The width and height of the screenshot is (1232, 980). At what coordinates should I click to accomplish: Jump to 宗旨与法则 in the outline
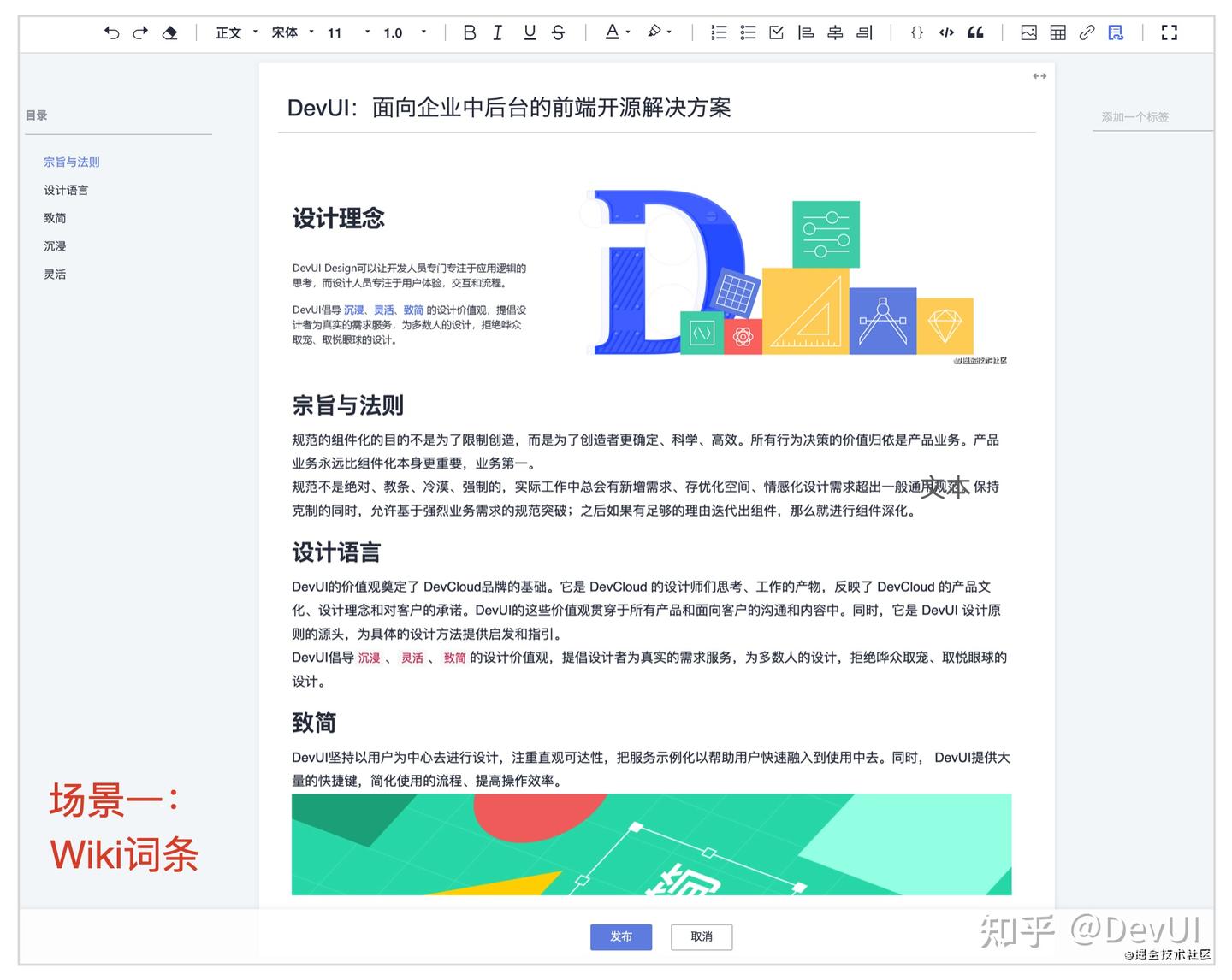pos(72,162)
